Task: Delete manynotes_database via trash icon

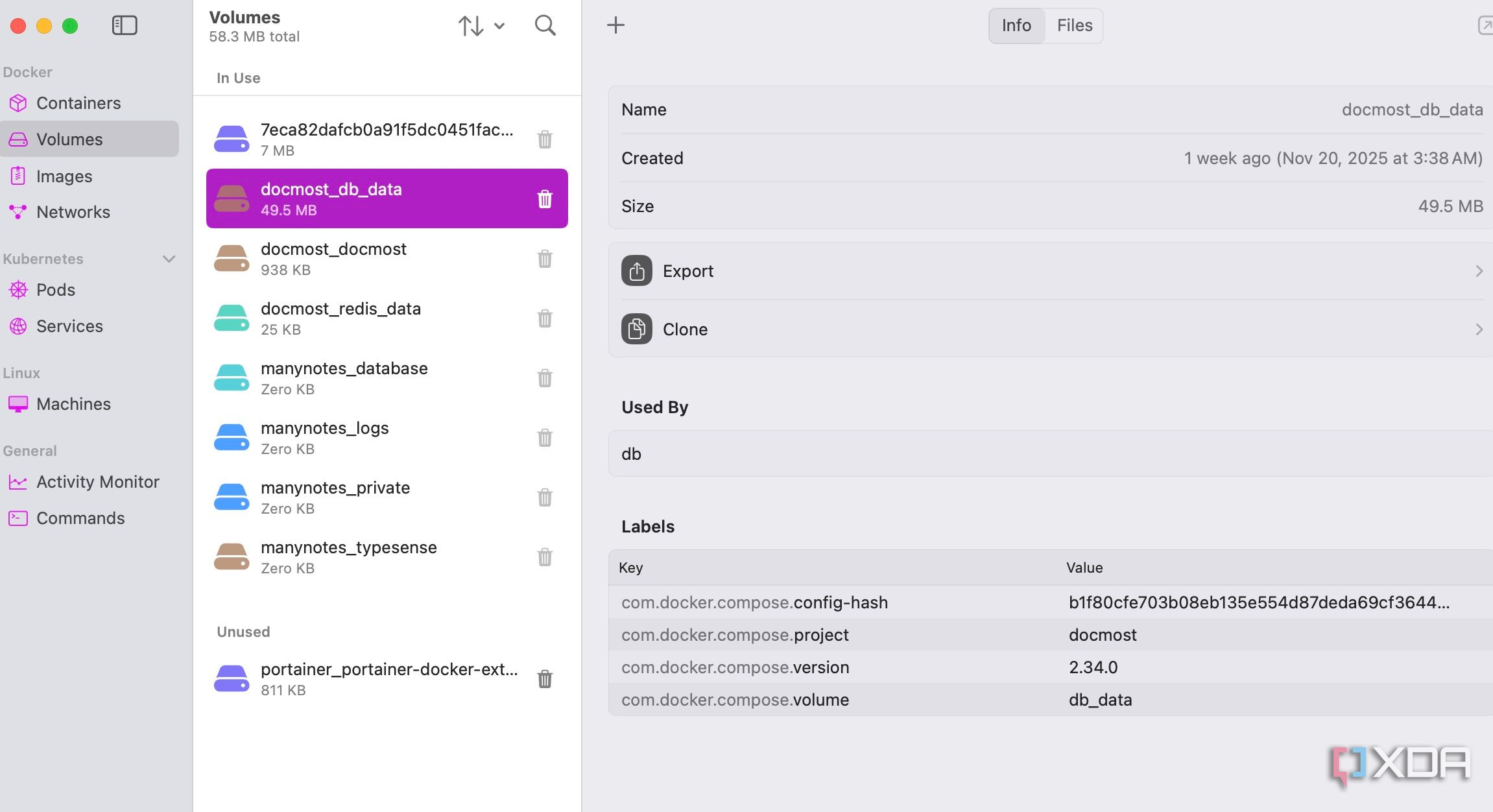Action: click(x=545, y=377)
